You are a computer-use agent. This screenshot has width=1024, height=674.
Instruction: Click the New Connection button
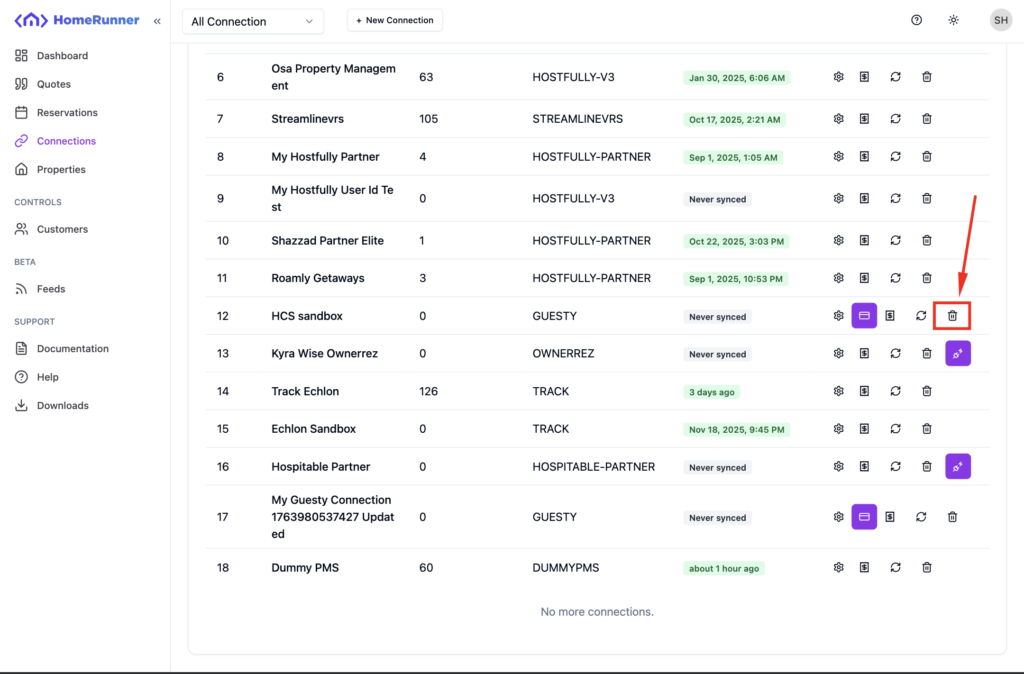[395, 21]
